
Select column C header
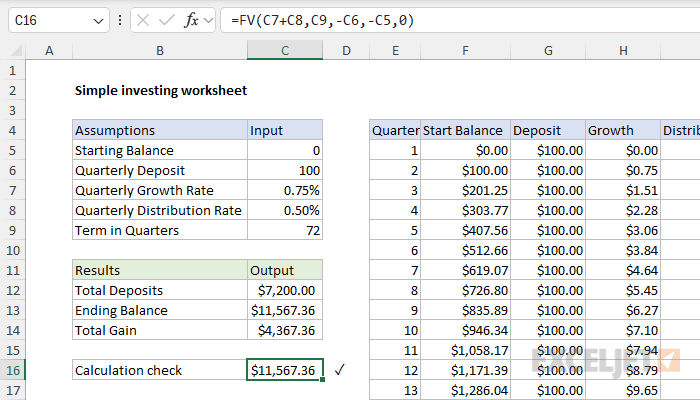pyautogui.click(x=285, y=50)
